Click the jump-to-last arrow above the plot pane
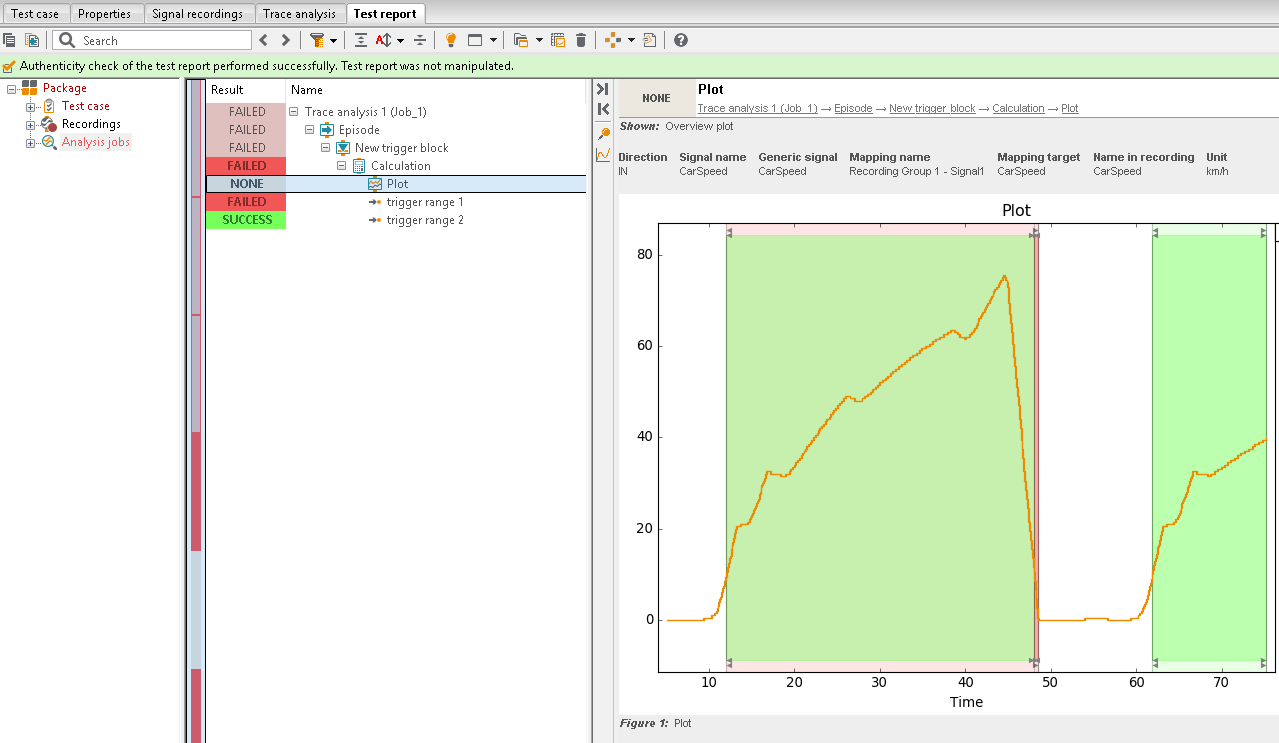 pyautogui.click(x=603, y=89)
